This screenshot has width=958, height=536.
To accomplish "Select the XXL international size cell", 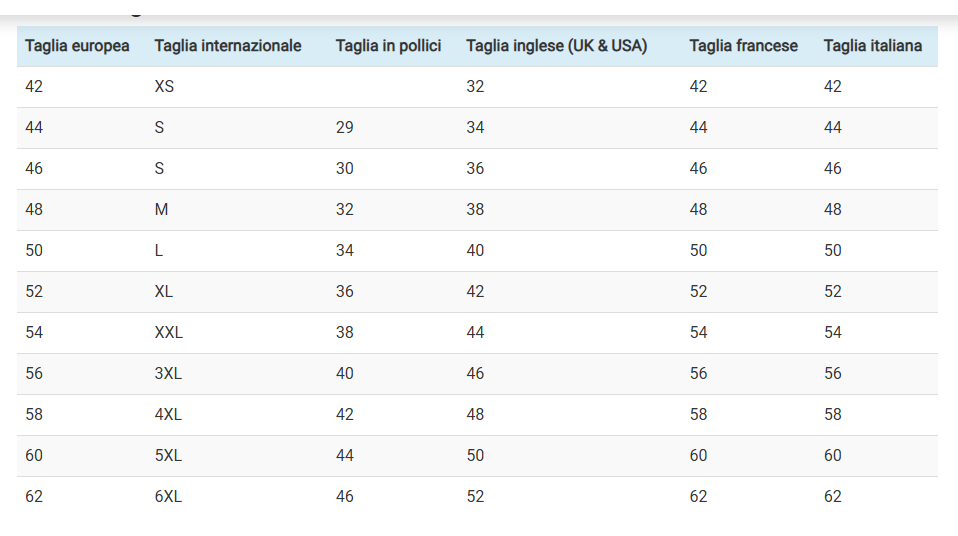I will coord(169,332).
